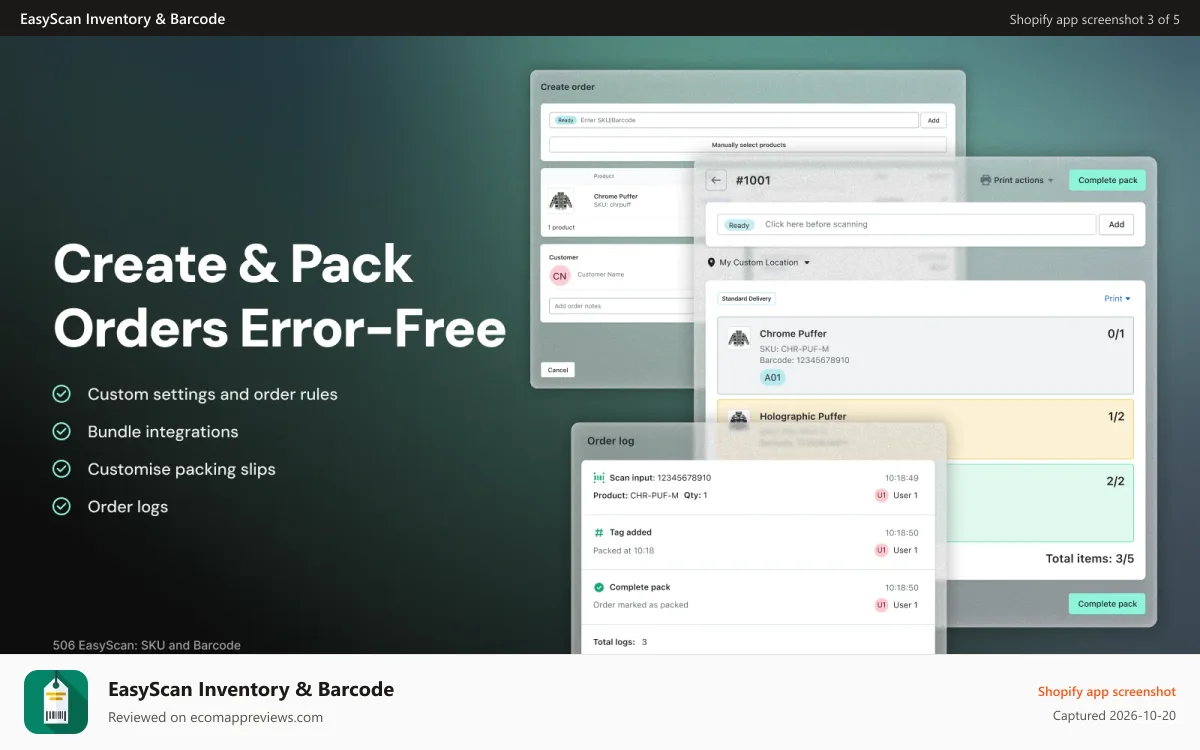1200x750 pixels.
Task: Click Add next to the scanning field
Action: [x=1116, y=225]
